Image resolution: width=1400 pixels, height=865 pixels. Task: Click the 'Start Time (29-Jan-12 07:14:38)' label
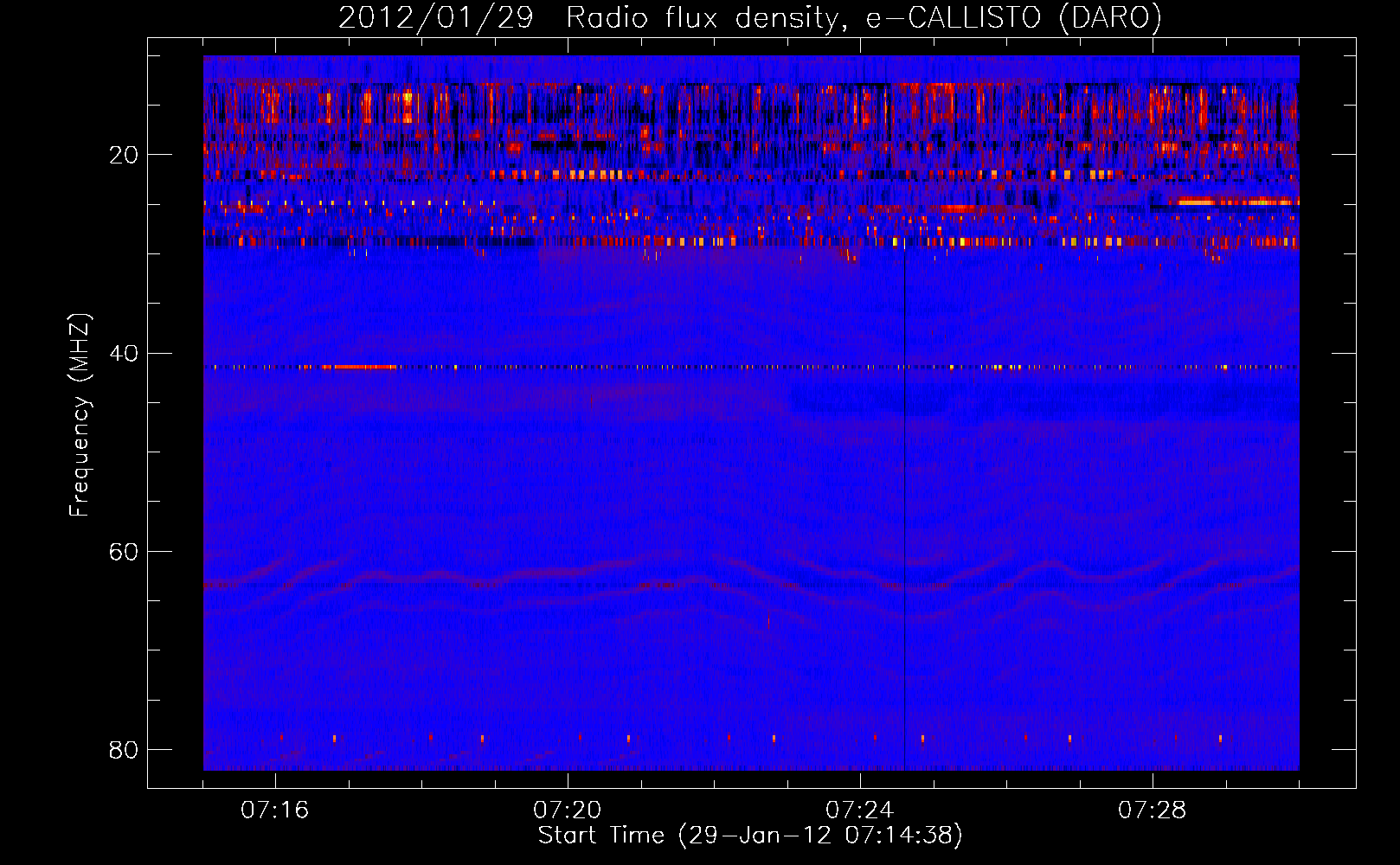click(750, 836)
